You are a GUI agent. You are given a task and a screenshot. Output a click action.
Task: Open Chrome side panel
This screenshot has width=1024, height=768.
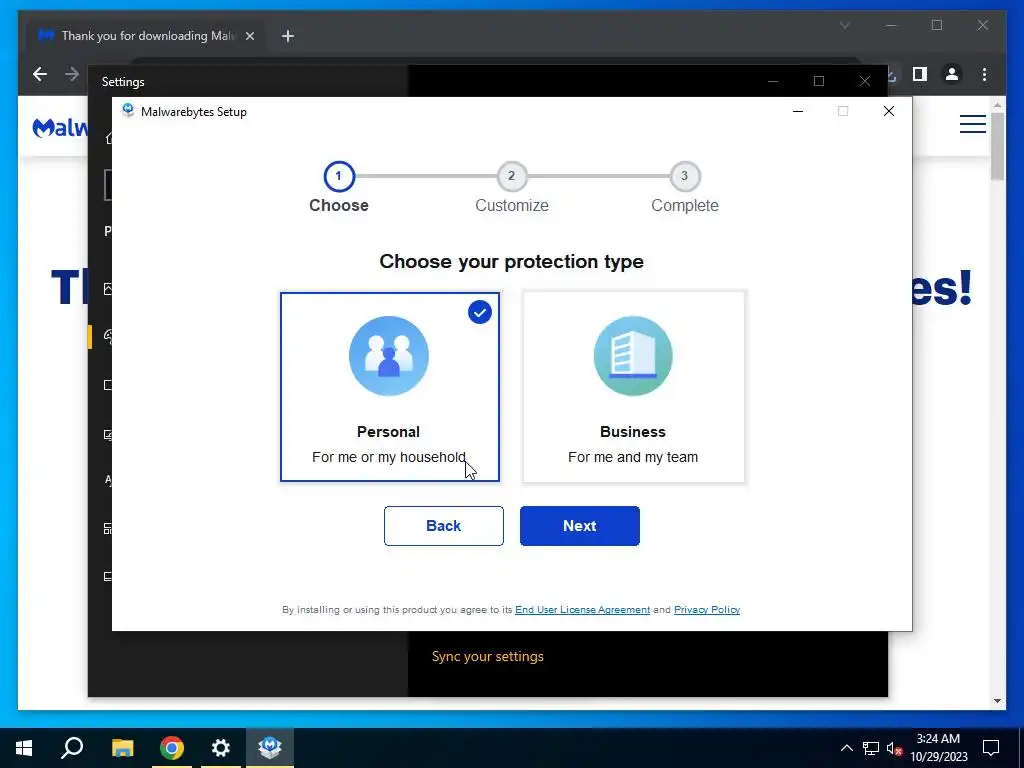[x=920, y=74]
